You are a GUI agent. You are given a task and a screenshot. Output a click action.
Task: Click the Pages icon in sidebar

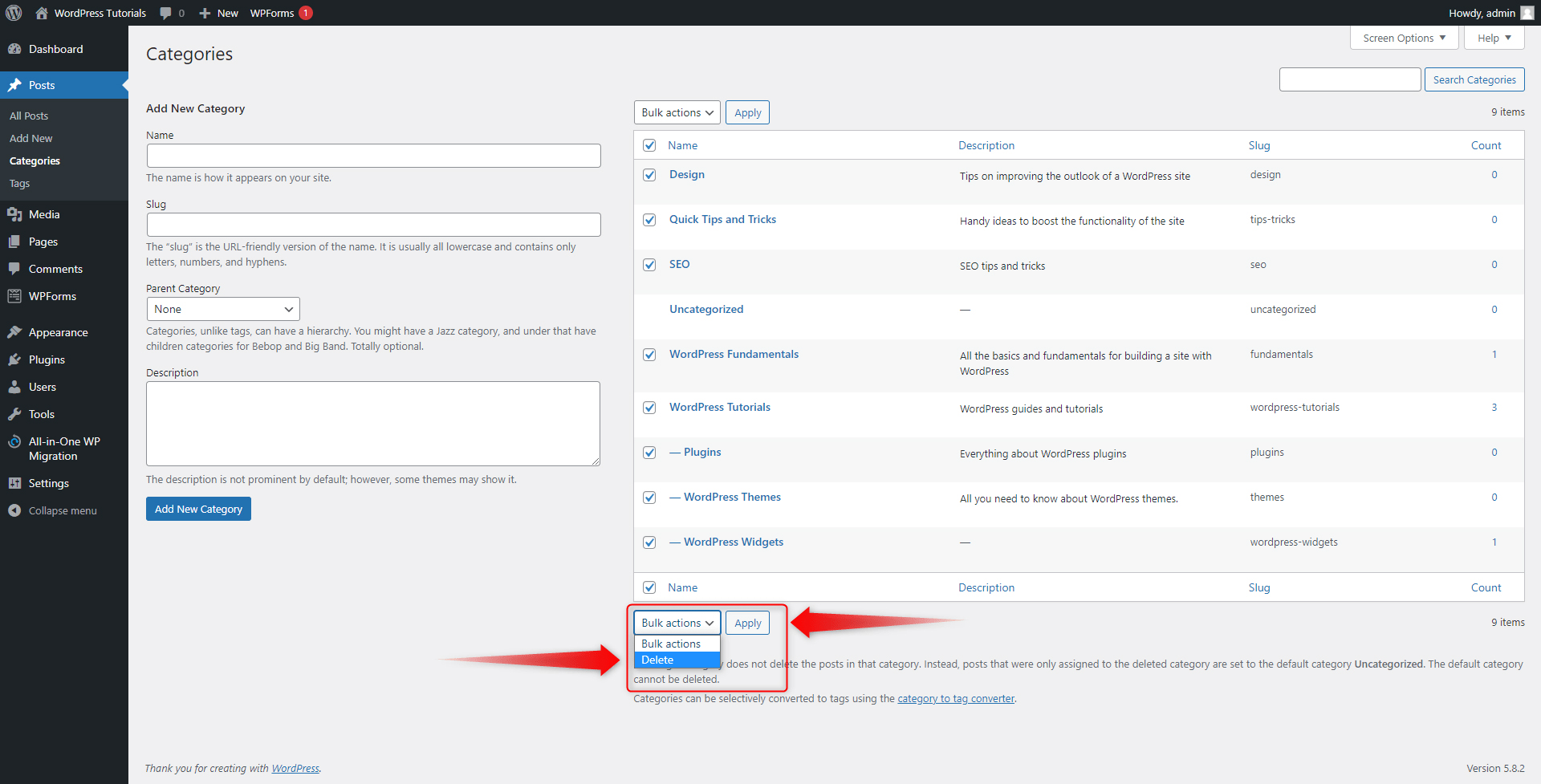pyautogui.click(x=14, y=242)
